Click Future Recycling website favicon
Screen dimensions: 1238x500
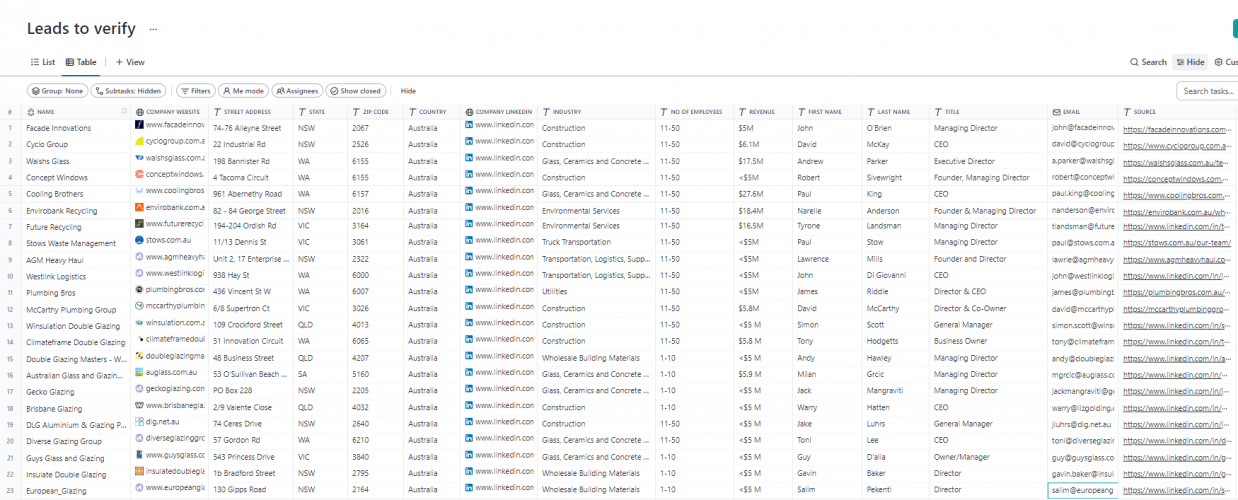140,226
